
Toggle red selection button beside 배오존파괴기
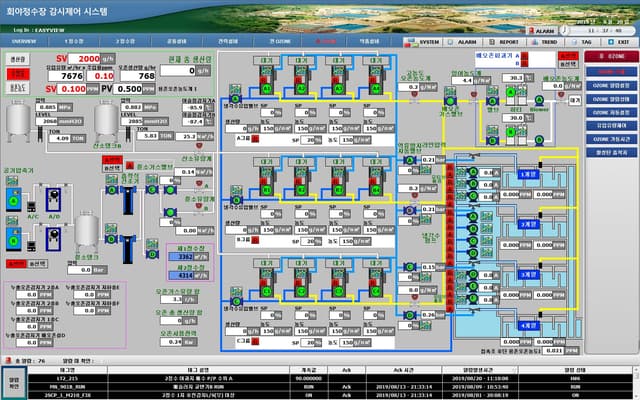coord(569,56)
